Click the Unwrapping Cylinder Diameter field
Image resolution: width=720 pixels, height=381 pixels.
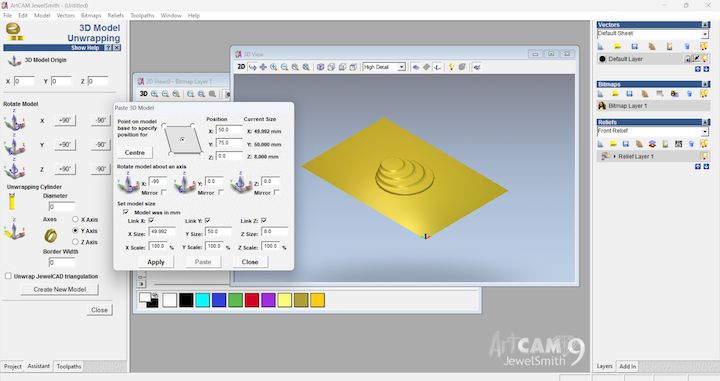tap(62, 207)
